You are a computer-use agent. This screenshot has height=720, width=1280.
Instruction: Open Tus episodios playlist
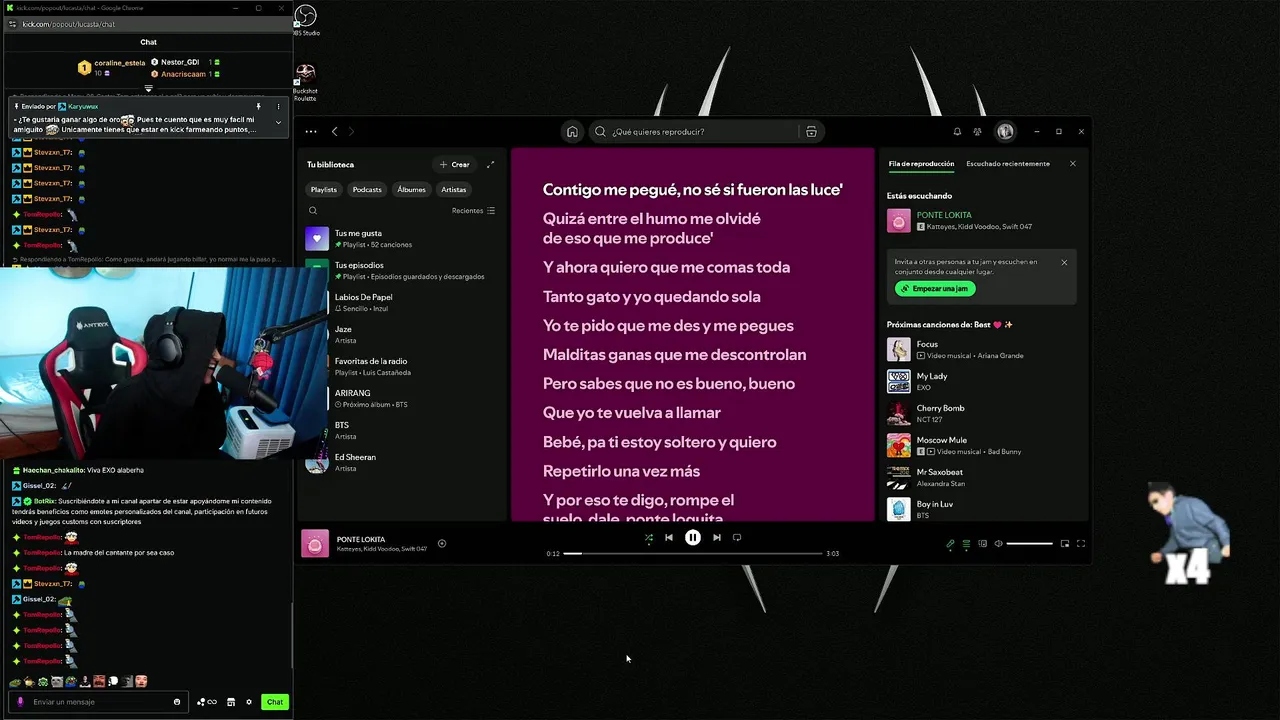[x=402, y=270]
